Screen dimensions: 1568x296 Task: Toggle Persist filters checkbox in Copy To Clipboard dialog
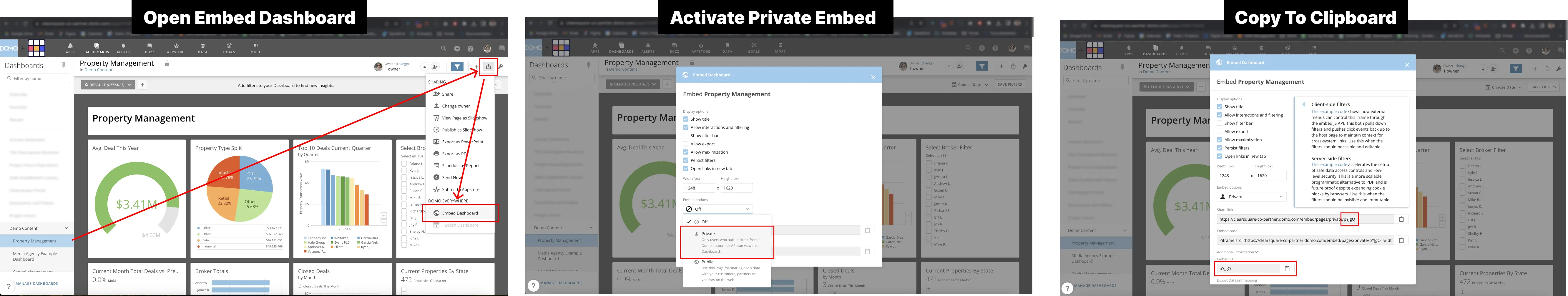click(1219, 148)
